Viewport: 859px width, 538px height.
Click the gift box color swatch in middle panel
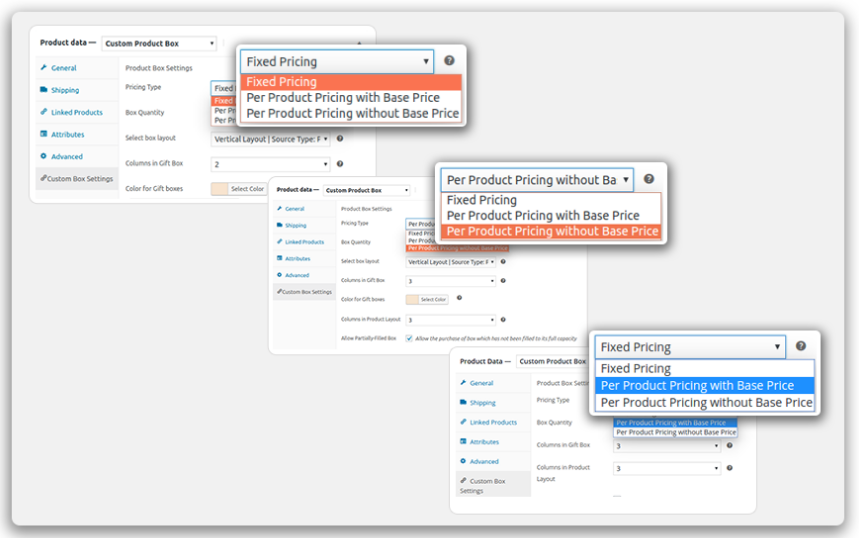pos(412,299)
